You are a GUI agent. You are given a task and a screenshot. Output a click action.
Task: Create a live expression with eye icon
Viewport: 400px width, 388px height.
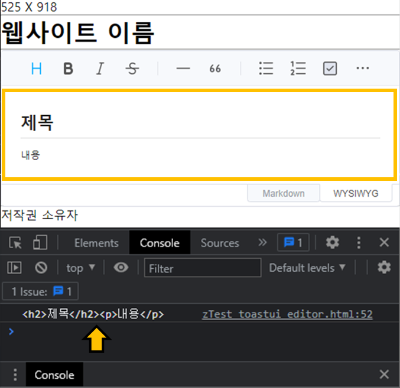(121, 267)
